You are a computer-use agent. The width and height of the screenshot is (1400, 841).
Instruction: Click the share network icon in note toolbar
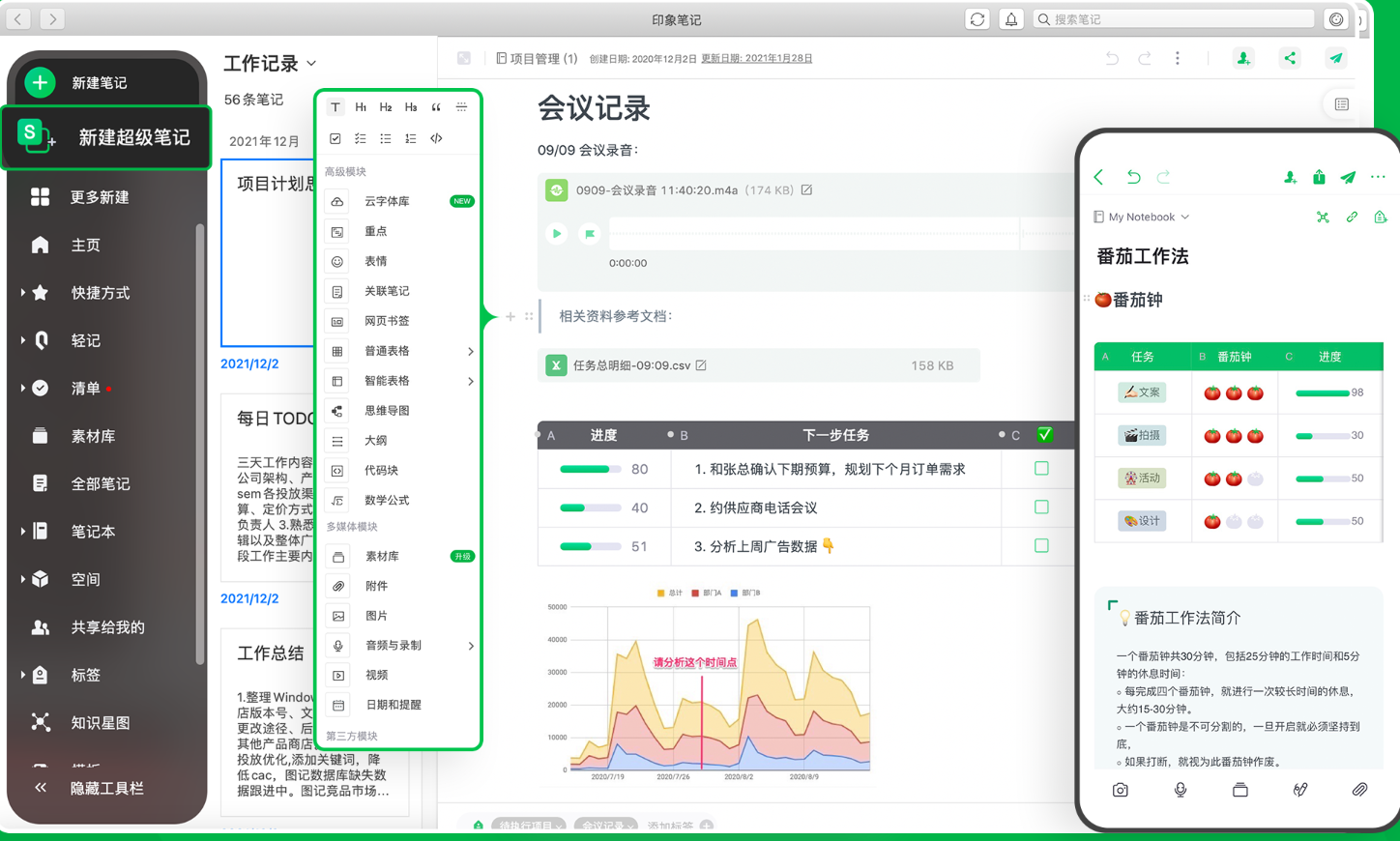coord(1290,59)
